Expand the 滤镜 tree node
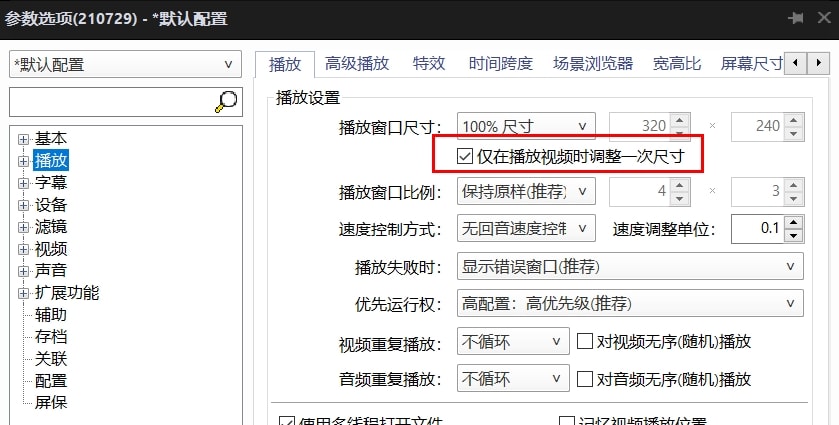 [23, 227]
